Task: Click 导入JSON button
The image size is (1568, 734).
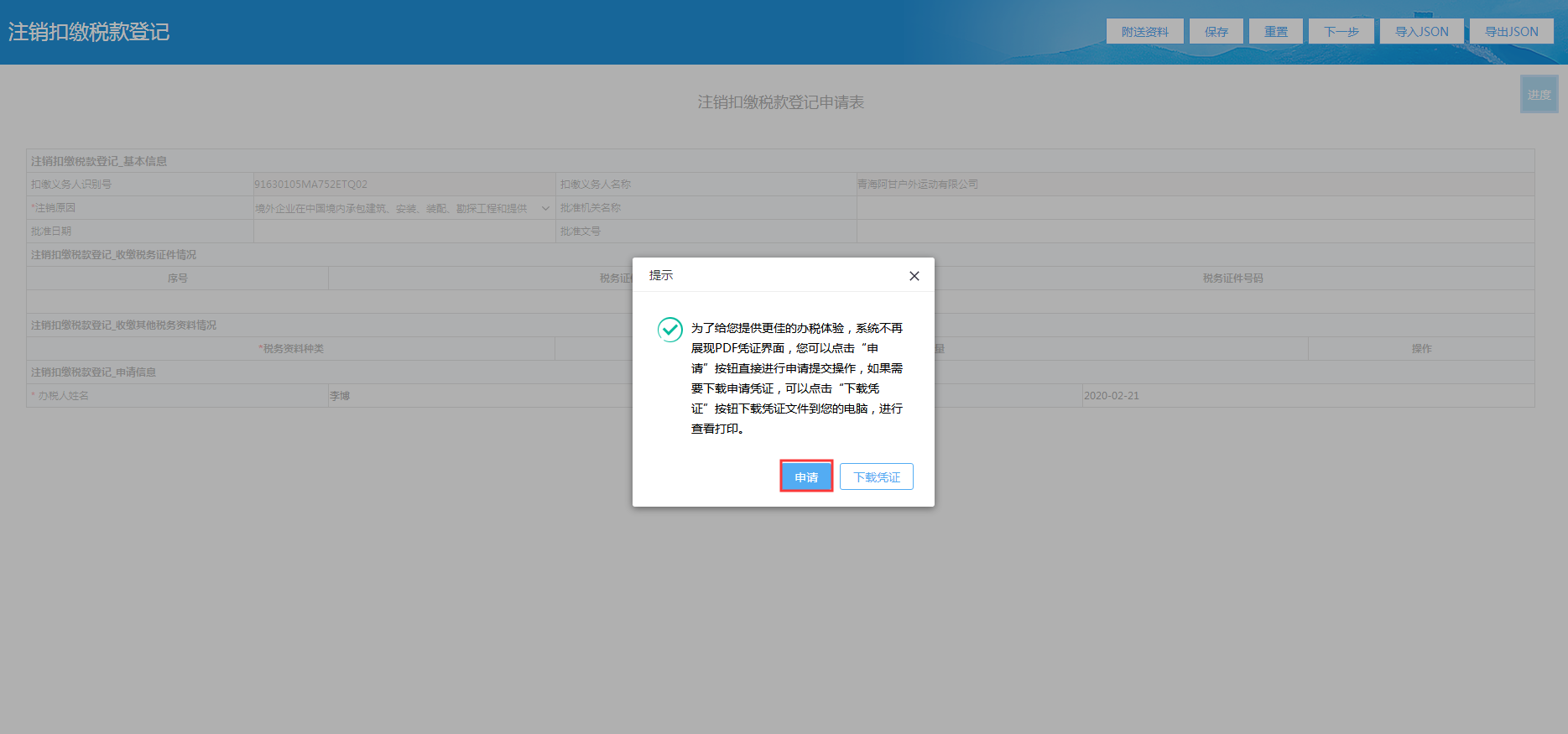Action: click(1422, 31)
